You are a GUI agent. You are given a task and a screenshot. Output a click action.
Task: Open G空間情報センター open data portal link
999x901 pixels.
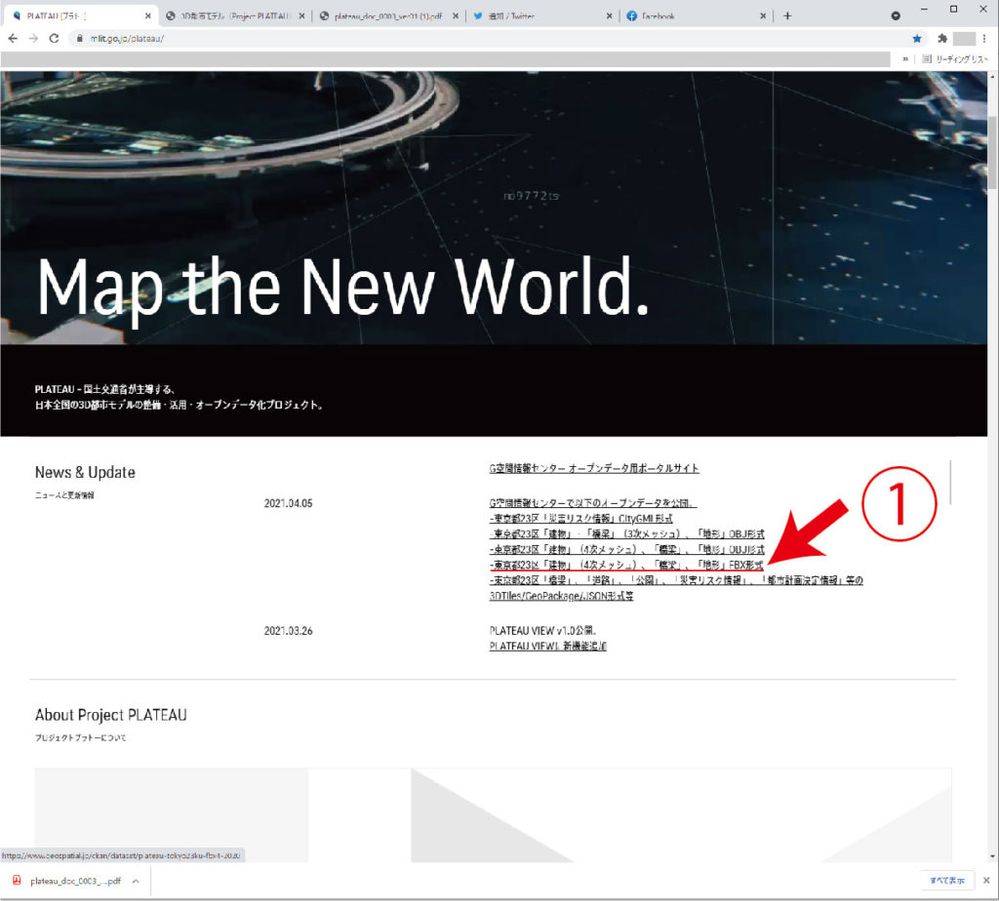click(x=594, y=468)
